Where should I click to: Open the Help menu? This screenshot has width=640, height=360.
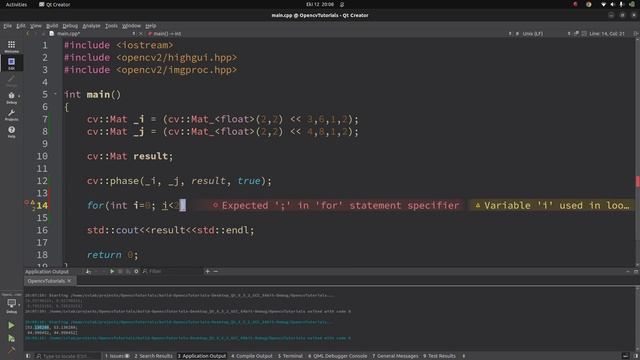[151, 26]
